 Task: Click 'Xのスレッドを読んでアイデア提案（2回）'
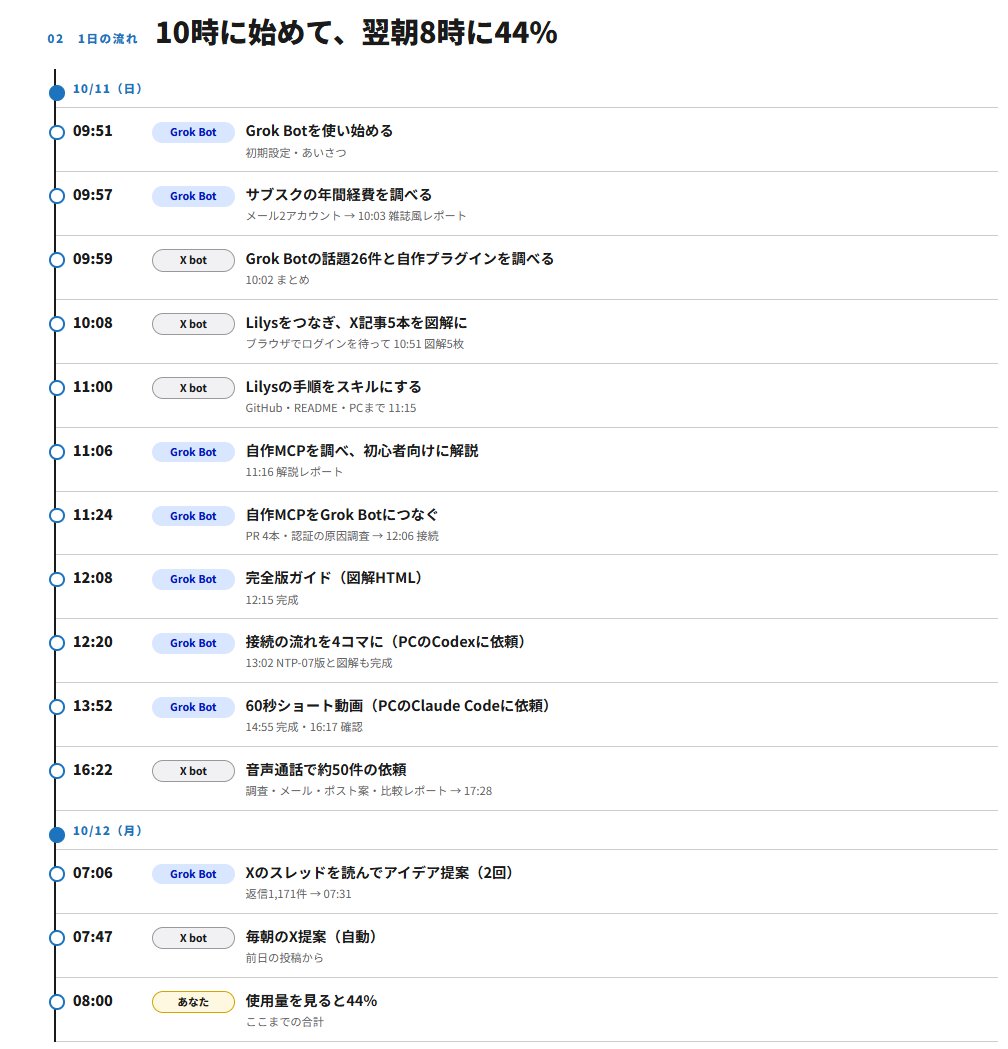tap(379, 872)
